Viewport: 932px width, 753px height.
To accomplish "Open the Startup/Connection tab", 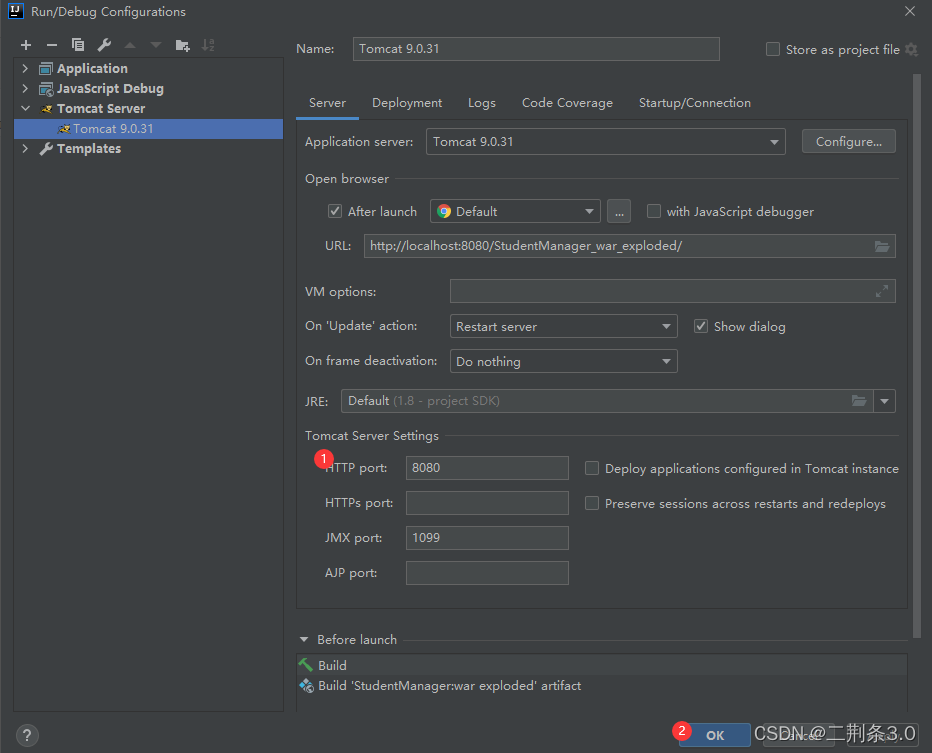I will pos(694,103).
